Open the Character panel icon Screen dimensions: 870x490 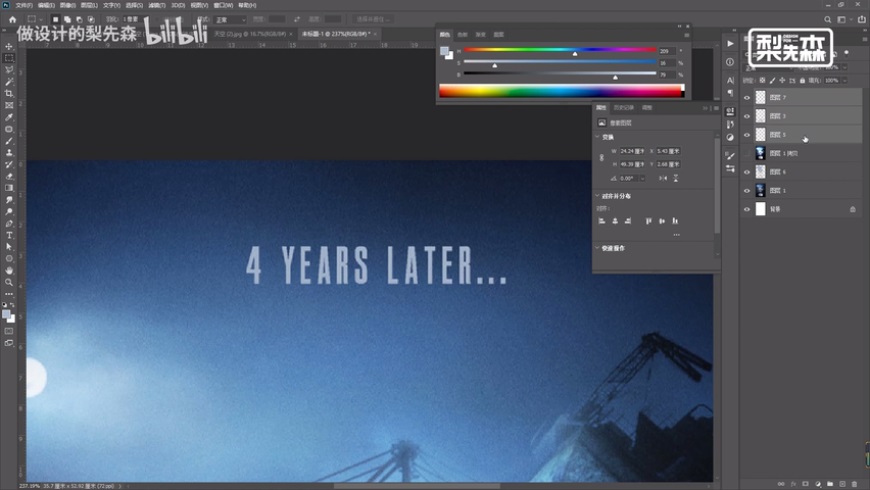click(730, 80)
